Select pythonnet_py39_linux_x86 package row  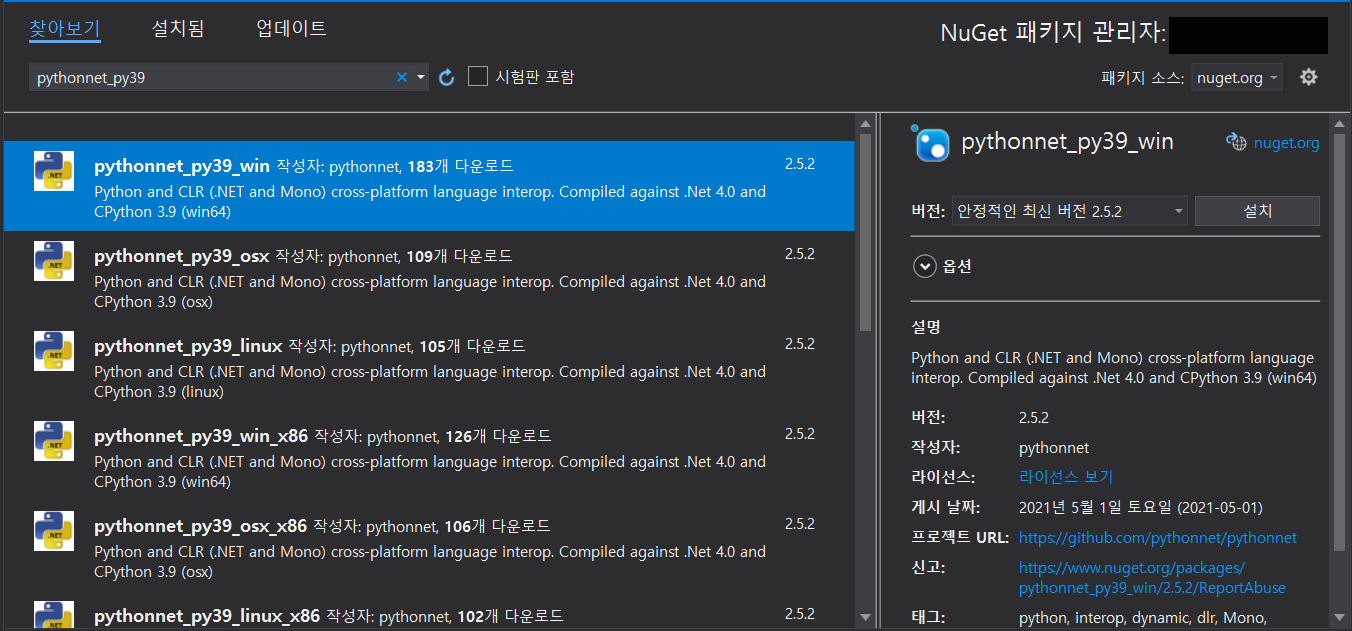click(429, 611)
